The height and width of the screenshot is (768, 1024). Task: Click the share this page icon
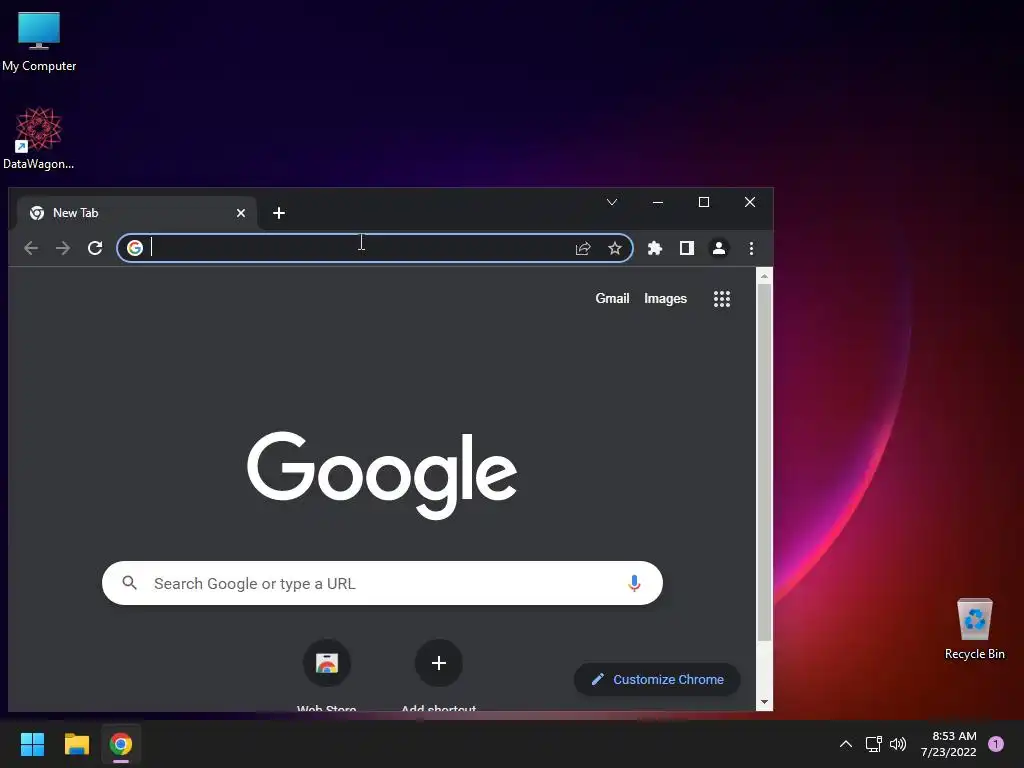tap(583, 248)
